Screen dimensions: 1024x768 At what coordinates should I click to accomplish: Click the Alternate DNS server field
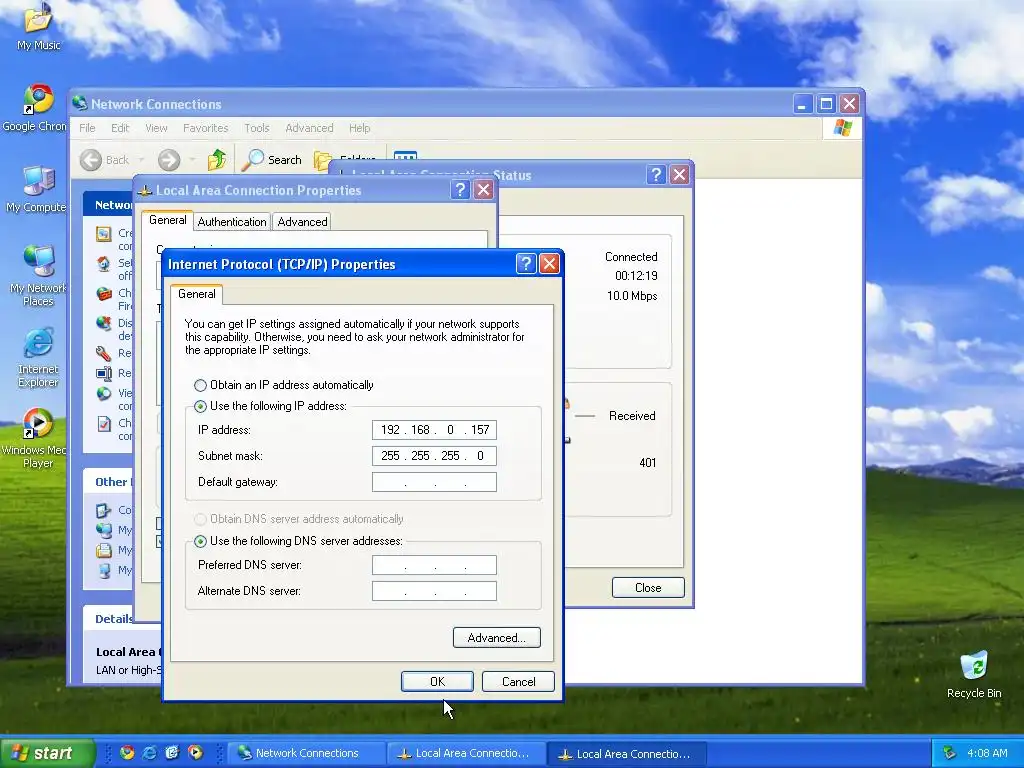[x=434, y=591]
